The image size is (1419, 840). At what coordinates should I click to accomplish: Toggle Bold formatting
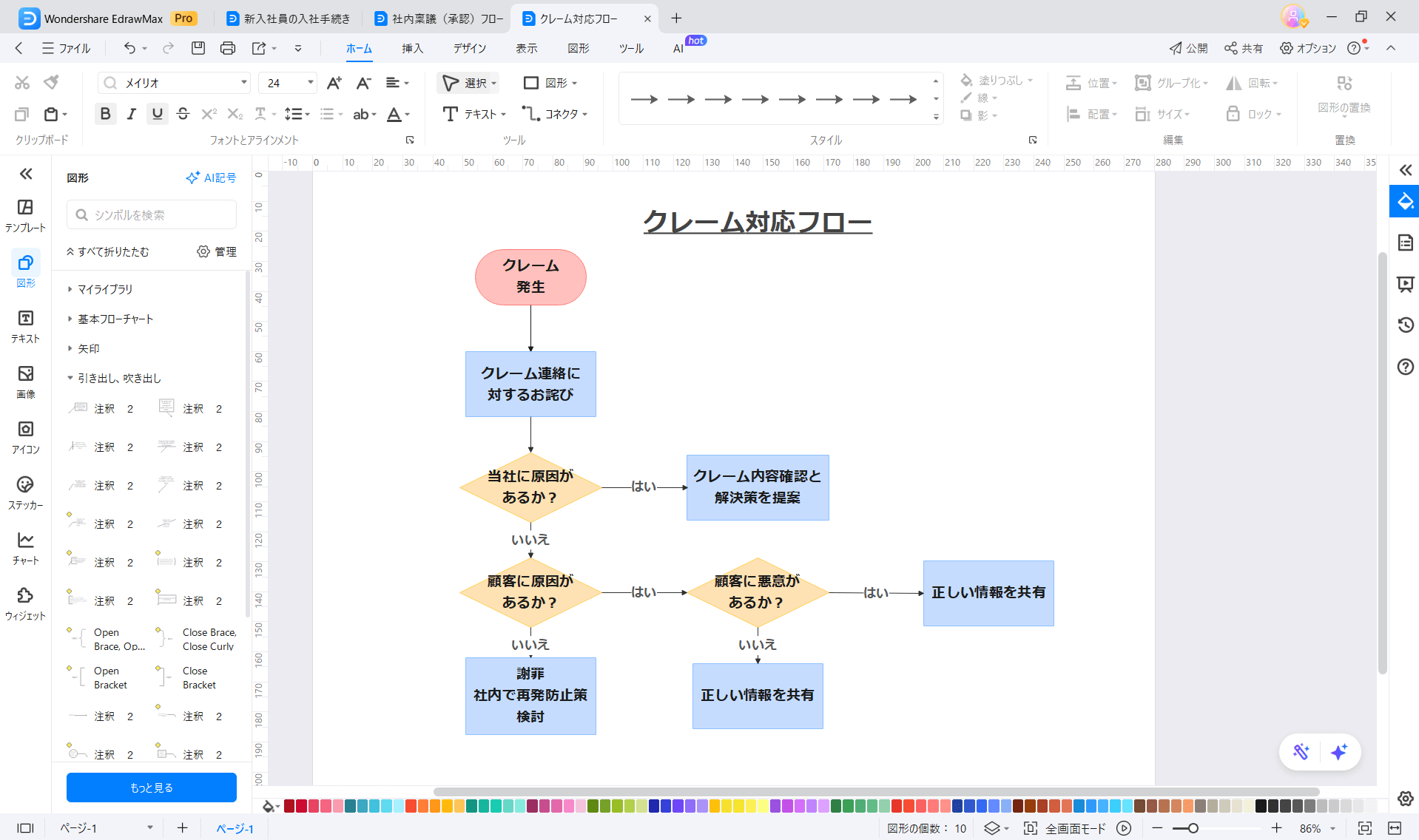point(105,114)
